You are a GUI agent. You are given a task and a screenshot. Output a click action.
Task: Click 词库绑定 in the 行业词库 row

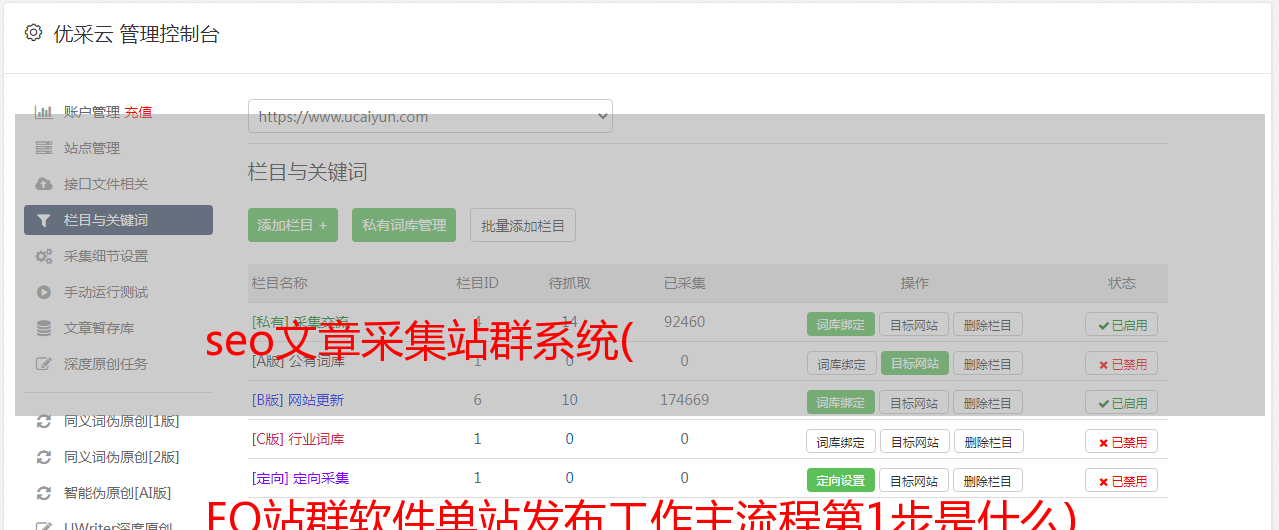(841, 441)
